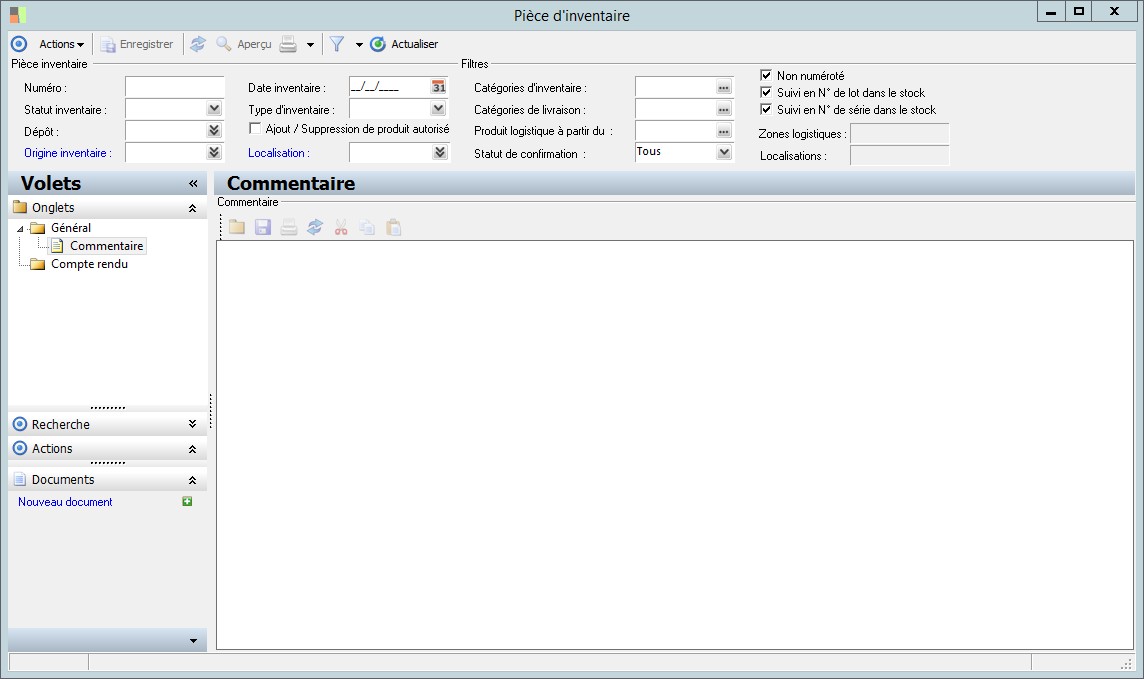The height and width of the screenshot is (679, 1144).
Task: Click the Date inventaire field
Action: click(x=389, y=88)
